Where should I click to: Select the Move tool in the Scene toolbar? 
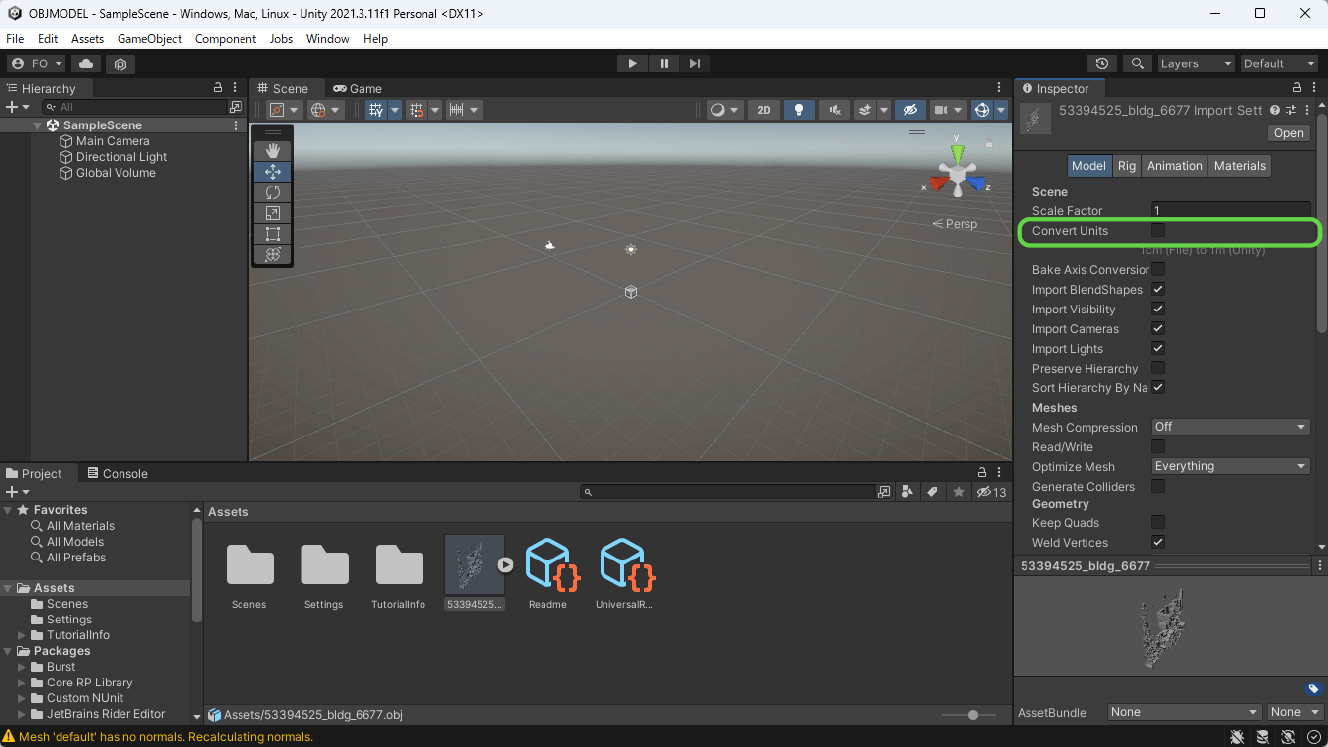[271, 171]
